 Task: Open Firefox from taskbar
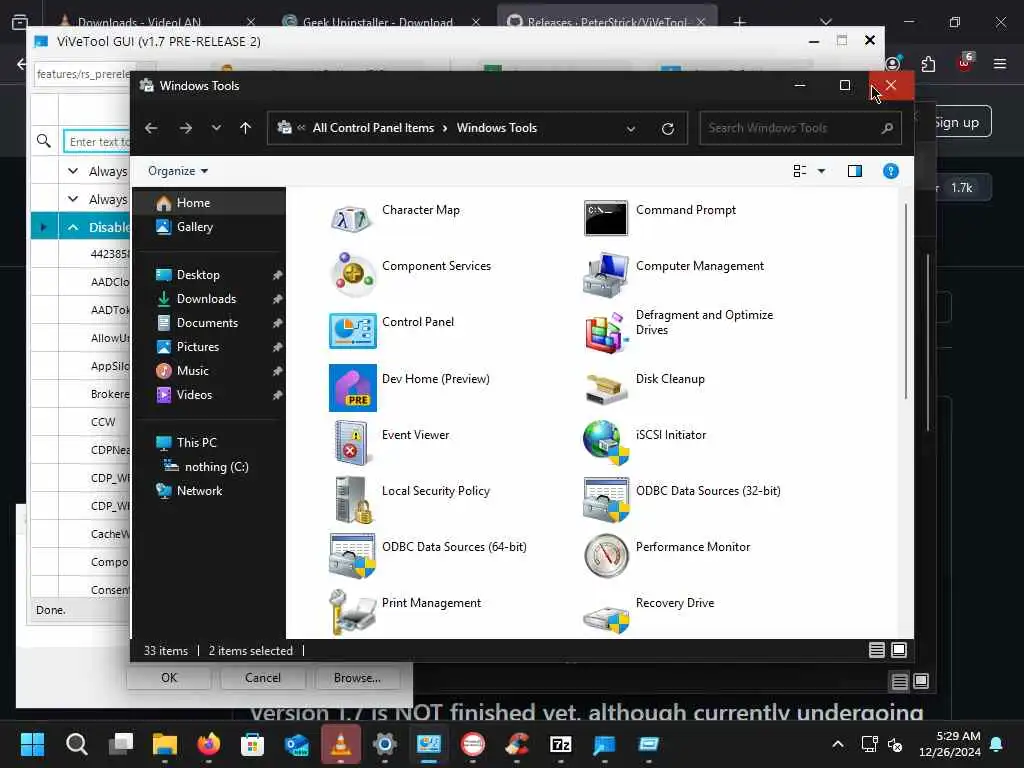click(208, 744)
